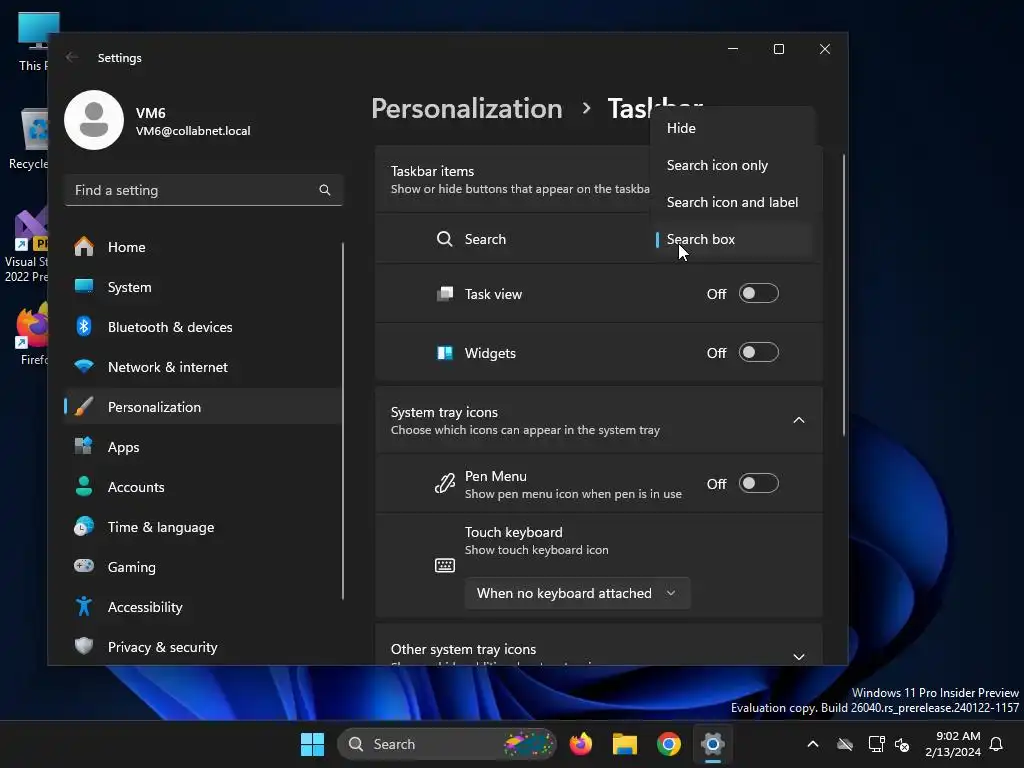Open Accounts settings category
Screen dimensions: 1024x768
(202, 487)
